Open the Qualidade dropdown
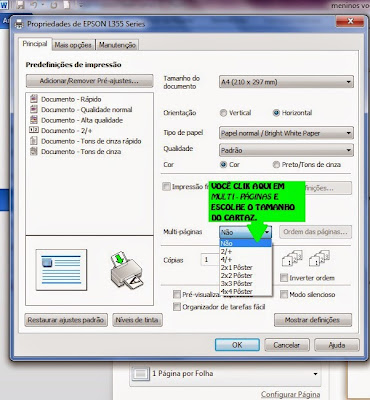370x400 pixels. [286, 150]
